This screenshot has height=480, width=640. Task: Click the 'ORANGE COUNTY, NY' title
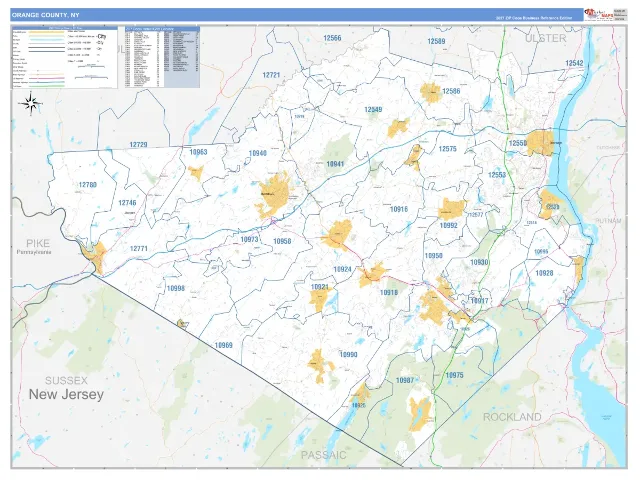coord(45,15)
